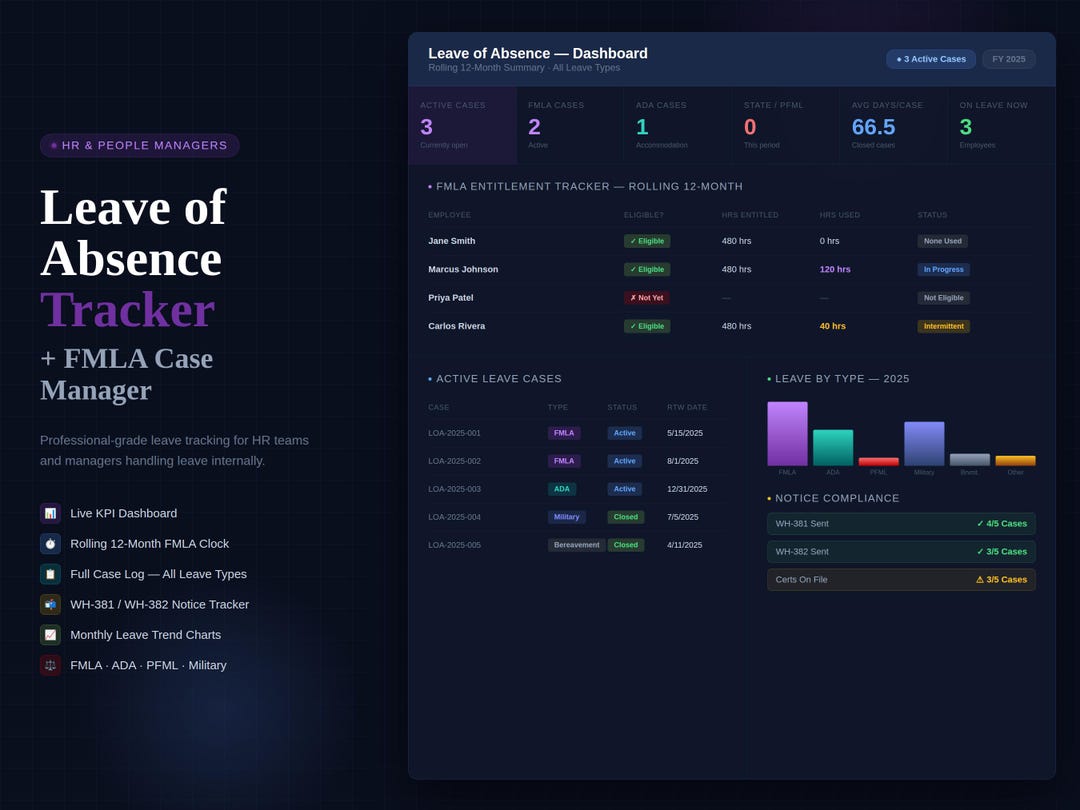The height and width of the screenshot is (810, 1080).
Task: Click the scales icon beside FMLA · ADA · PFML
Action: (x=50, y=665)
